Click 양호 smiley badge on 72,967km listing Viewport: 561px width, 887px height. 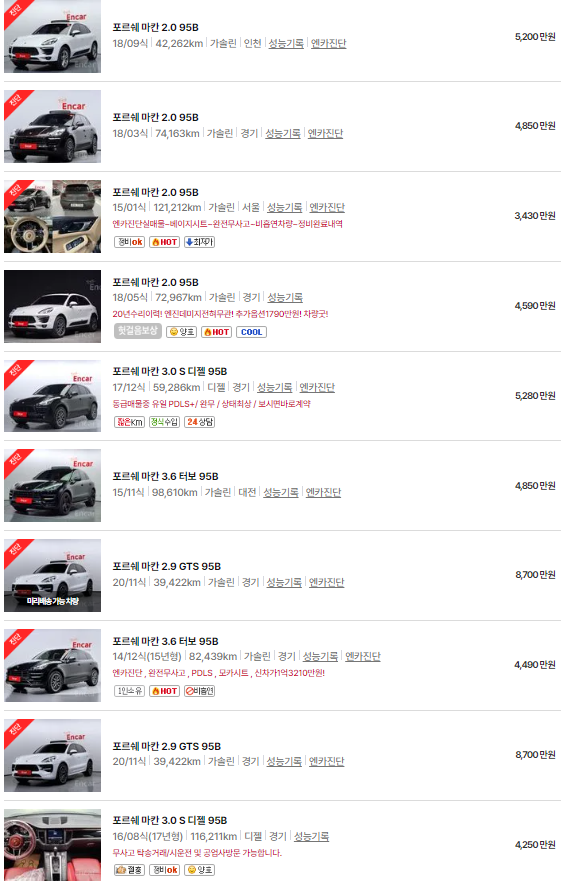[x=182, y=332]
